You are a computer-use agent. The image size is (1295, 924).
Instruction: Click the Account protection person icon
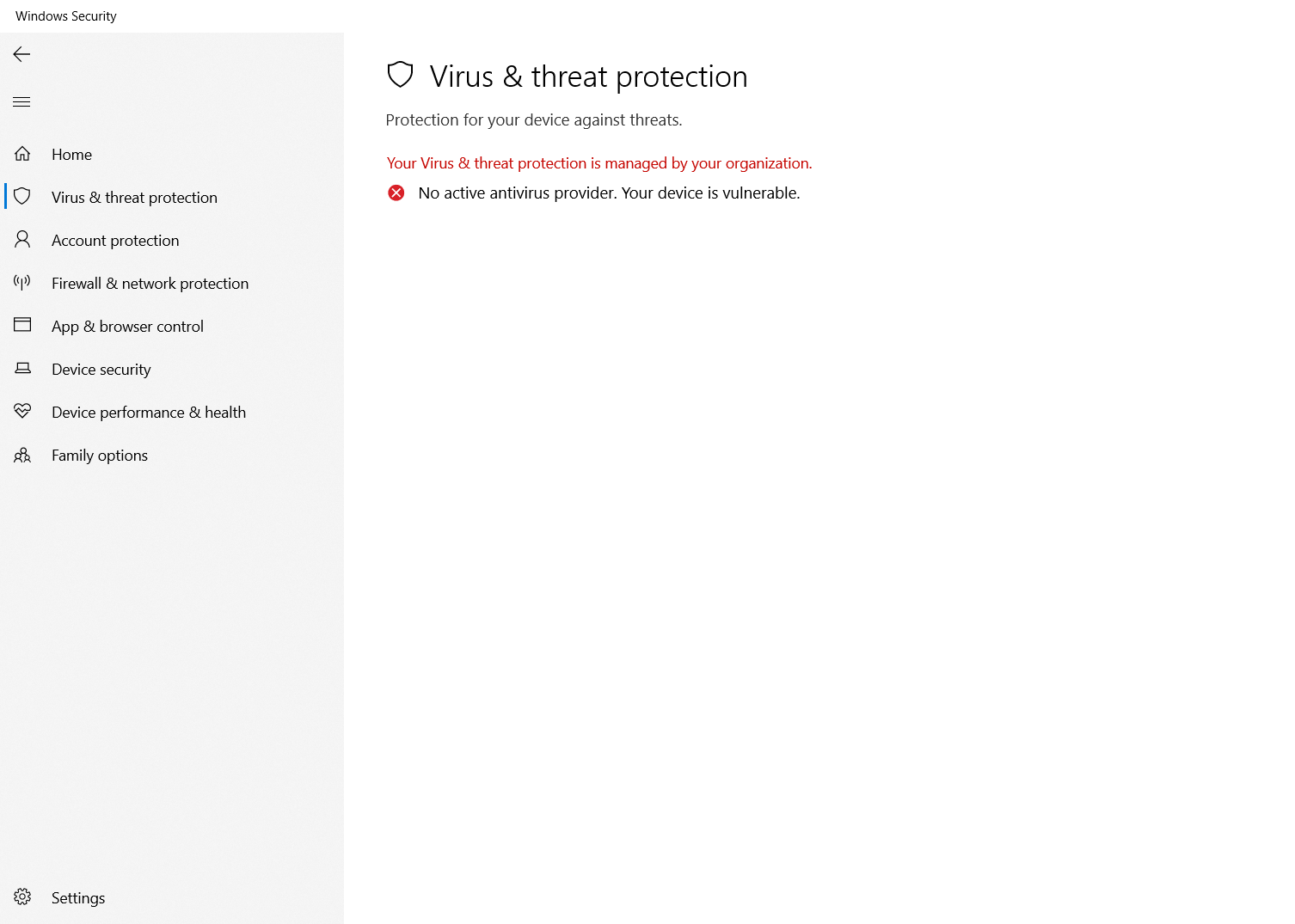(22, 240)
